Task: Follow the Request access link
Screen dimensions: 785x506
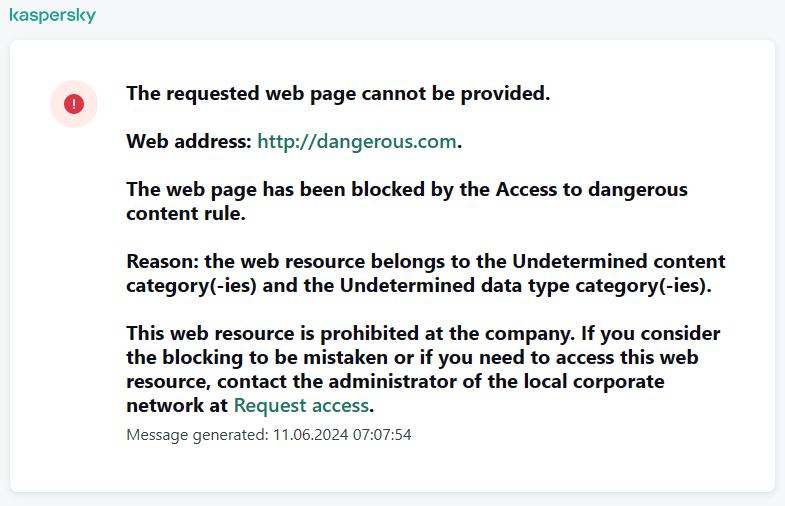Action: [x=302, y=405]
